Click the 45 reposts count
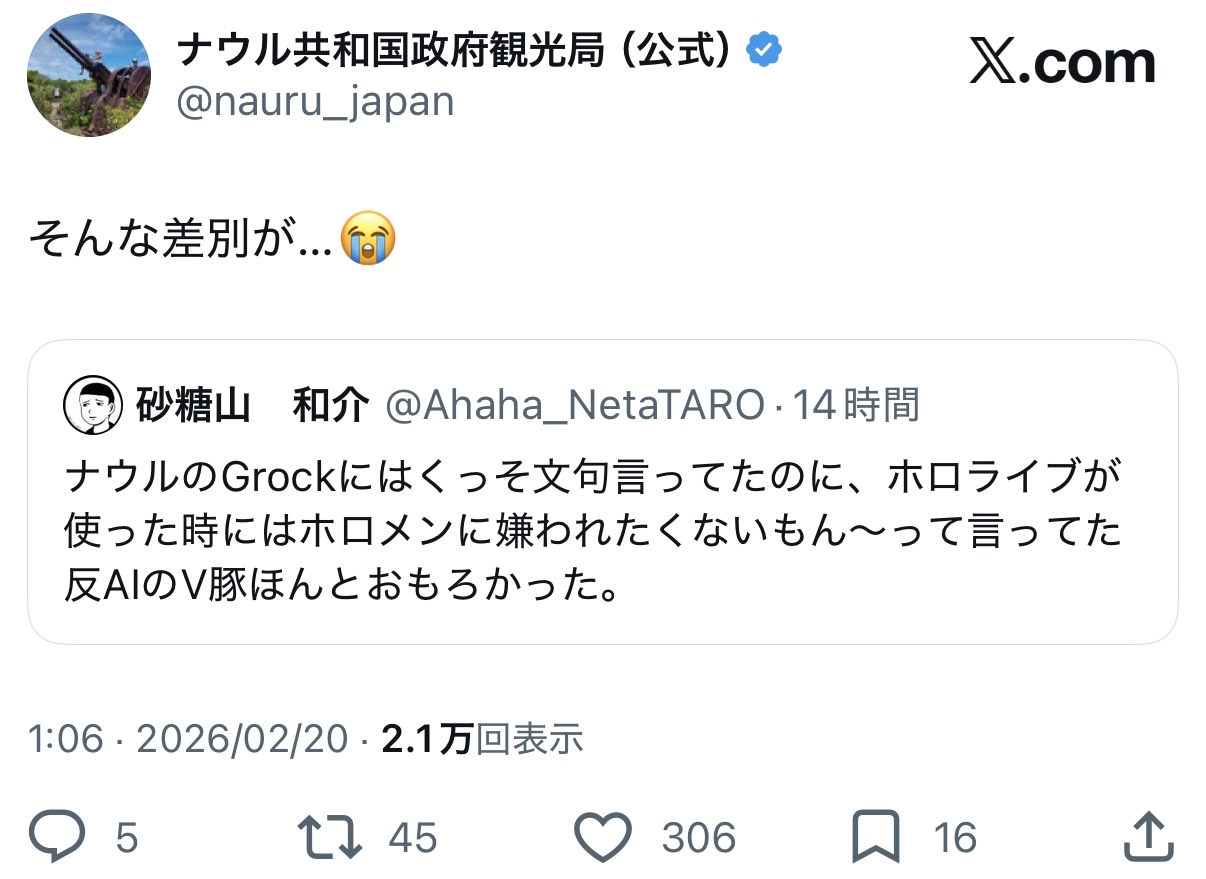Viewport: 1206px width, 879px height. pyautogui.click(x=413, y=837)
